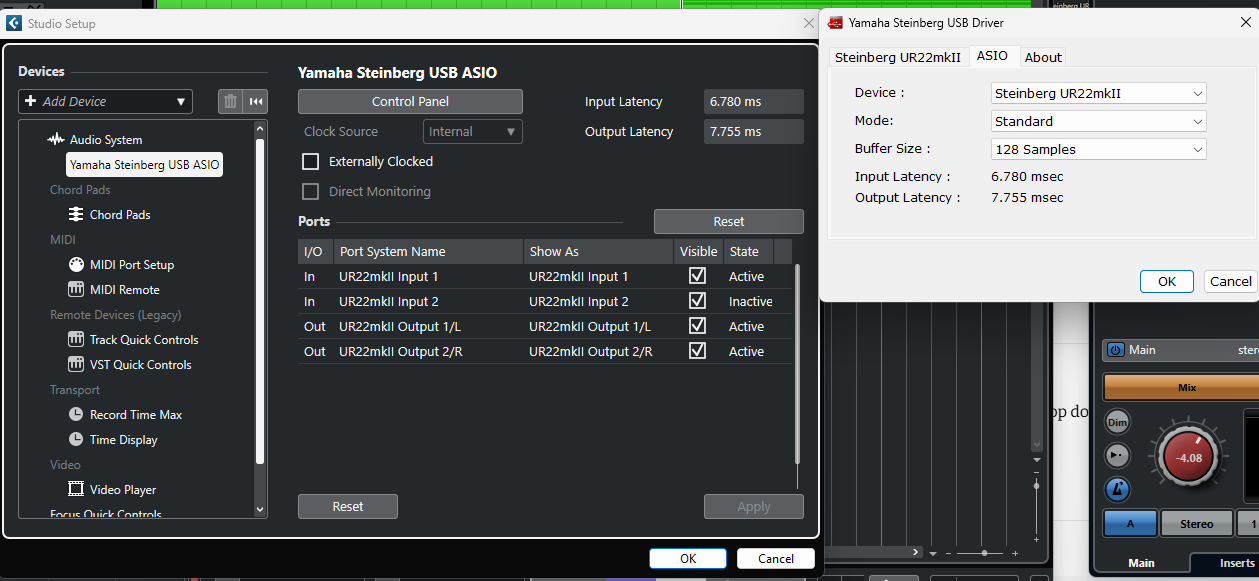Open the Buffer Size dropdown
This screenshot has width=1259, height=581.
[1098, 149]
